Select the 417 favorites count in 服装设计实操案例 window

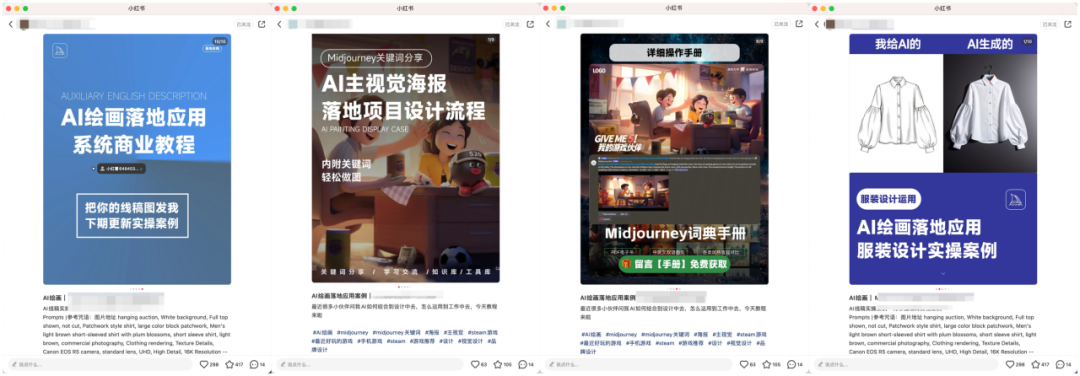[1046, 364]
